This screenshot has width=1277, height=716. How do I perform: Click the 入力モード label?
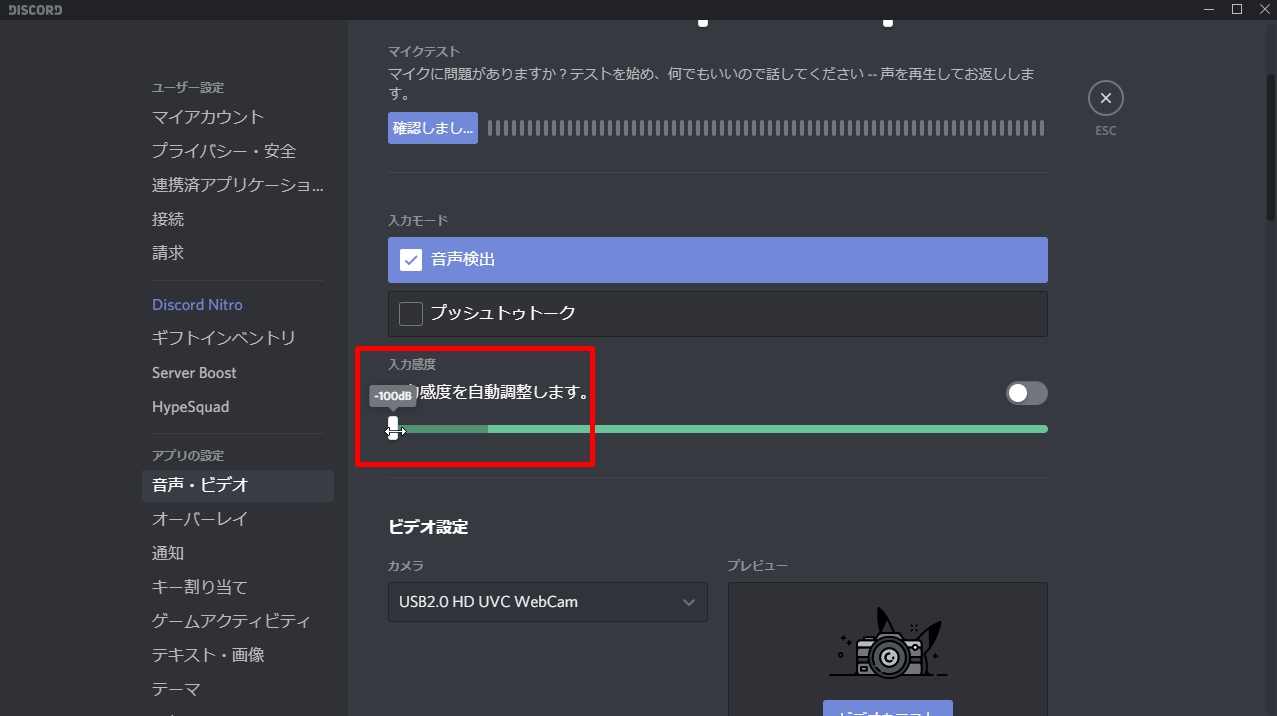point(418,220)
